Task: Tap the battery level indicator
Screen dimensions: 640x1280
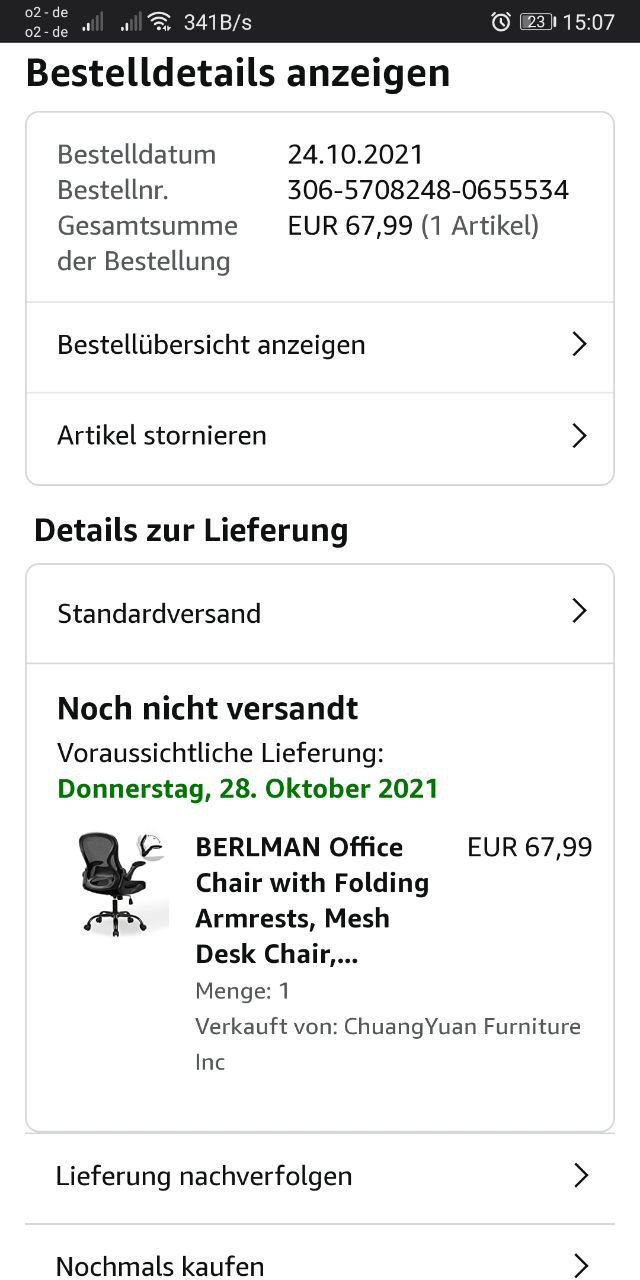Action: click(x=537, y=22)
